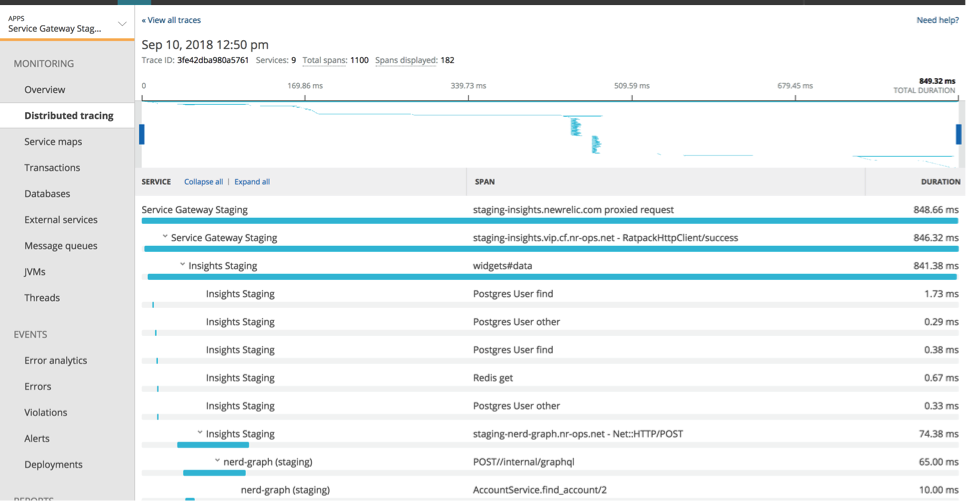Click the 679.45 ms timeline tick label
The height and width of the screenshot is (501, 966).
click(x=795, y=86)
